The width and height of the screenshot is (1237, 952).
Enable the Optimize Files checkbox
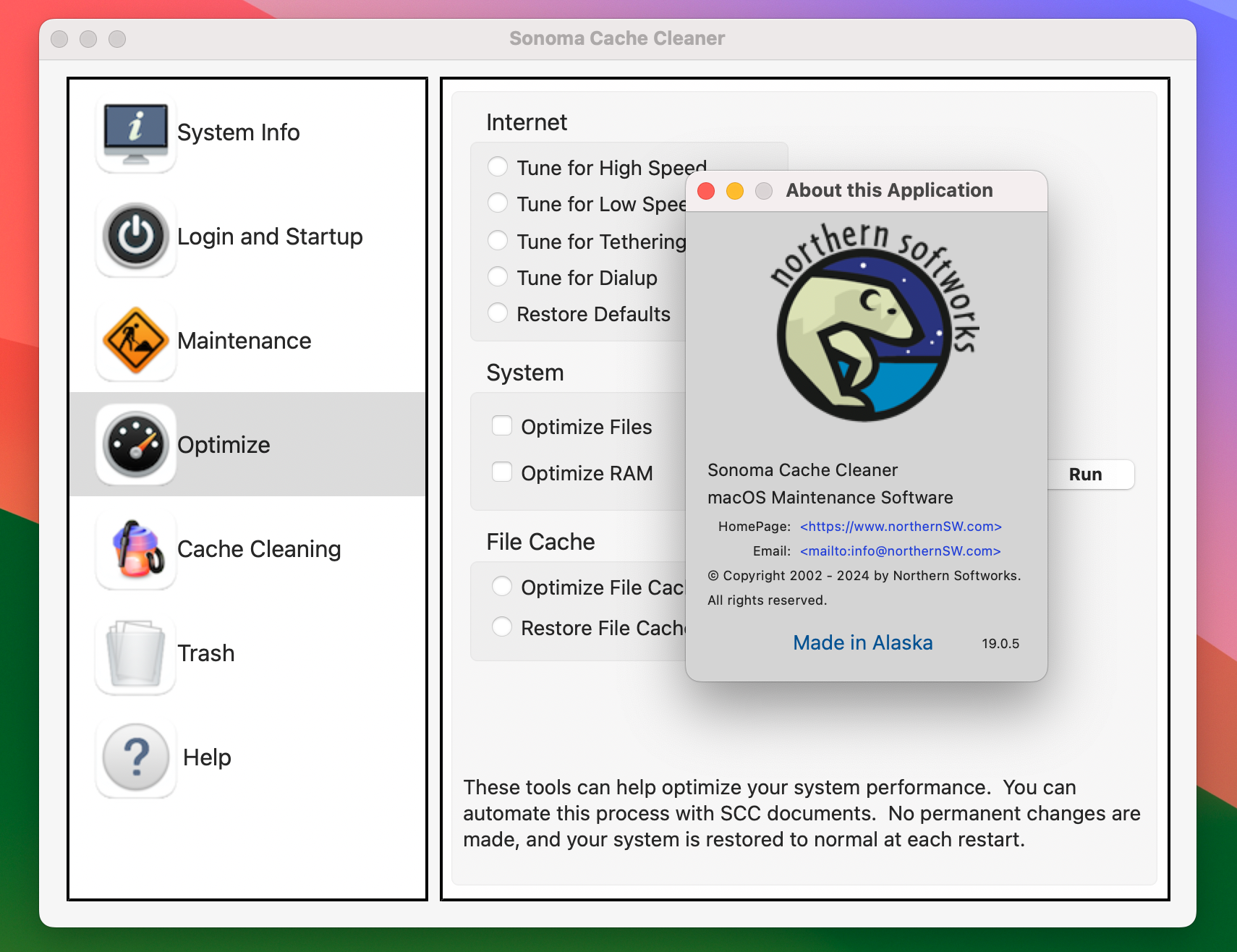coord(502,426)
